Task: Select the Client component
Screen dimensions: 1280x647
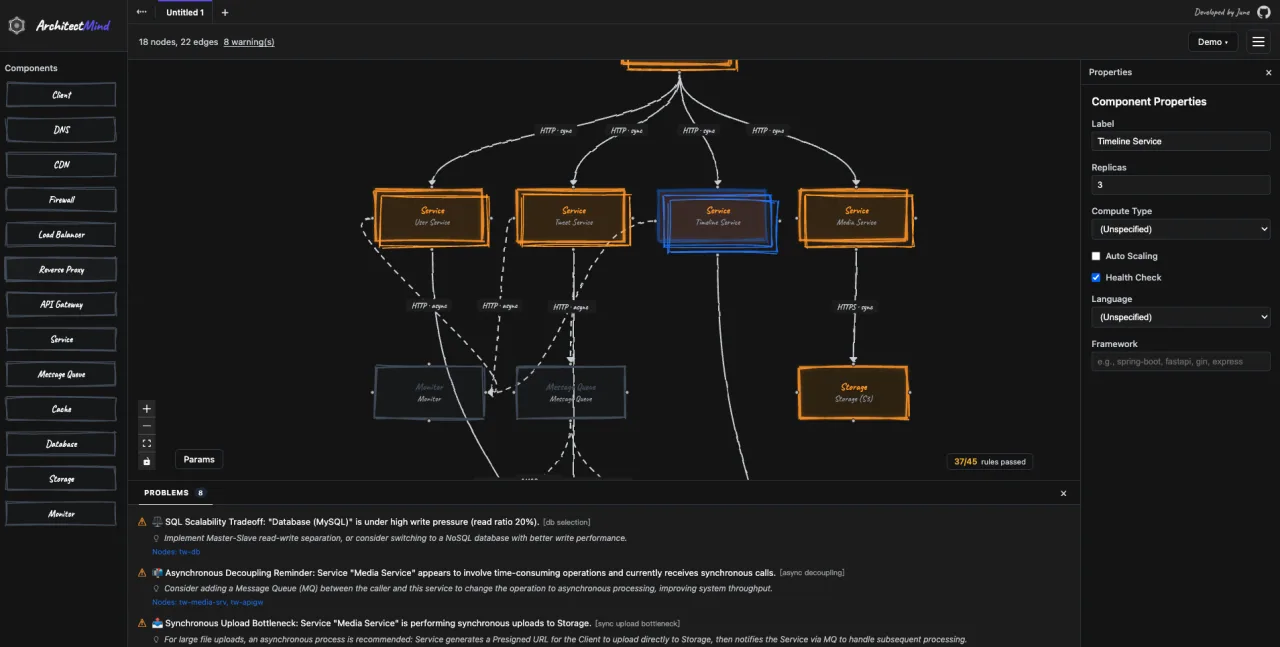Action: [61, 95]
